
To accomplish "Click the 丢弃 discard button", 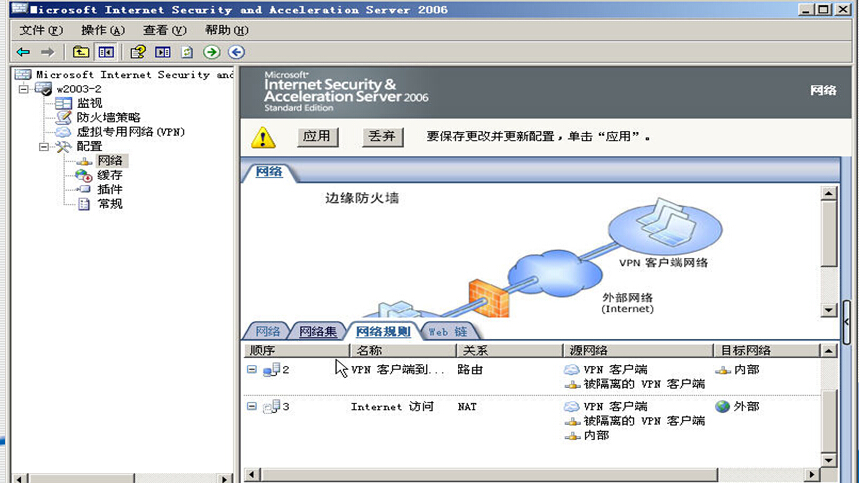I will pyautogui.click(x=381, y=137).
